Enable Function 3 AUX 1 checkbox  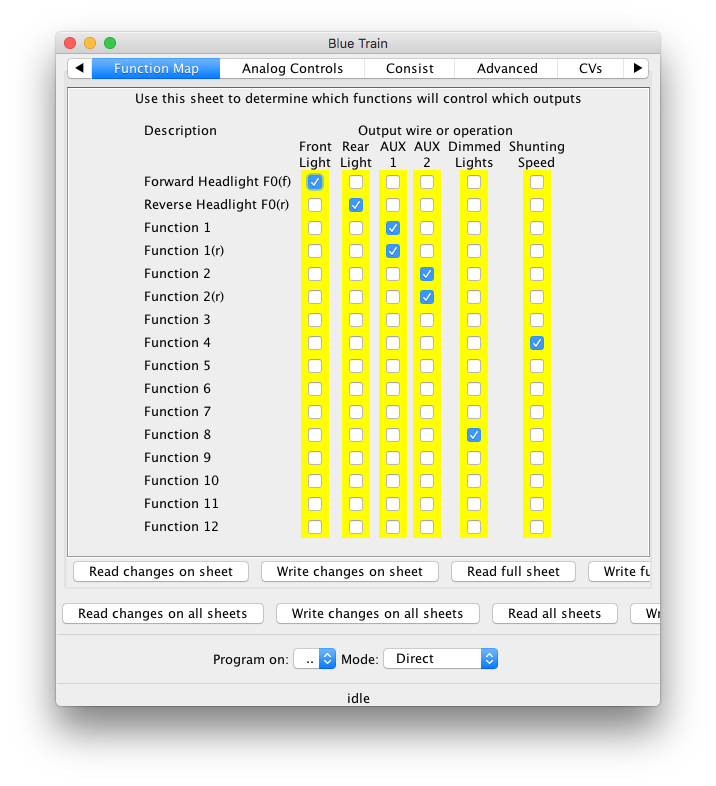(393, 320)
